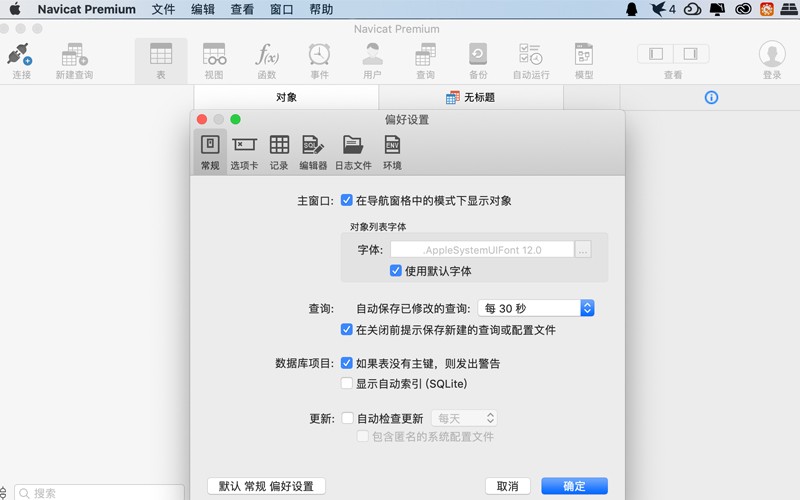Open the Apple menu
Screen dimensions: 800x500
tap(15, 9)
